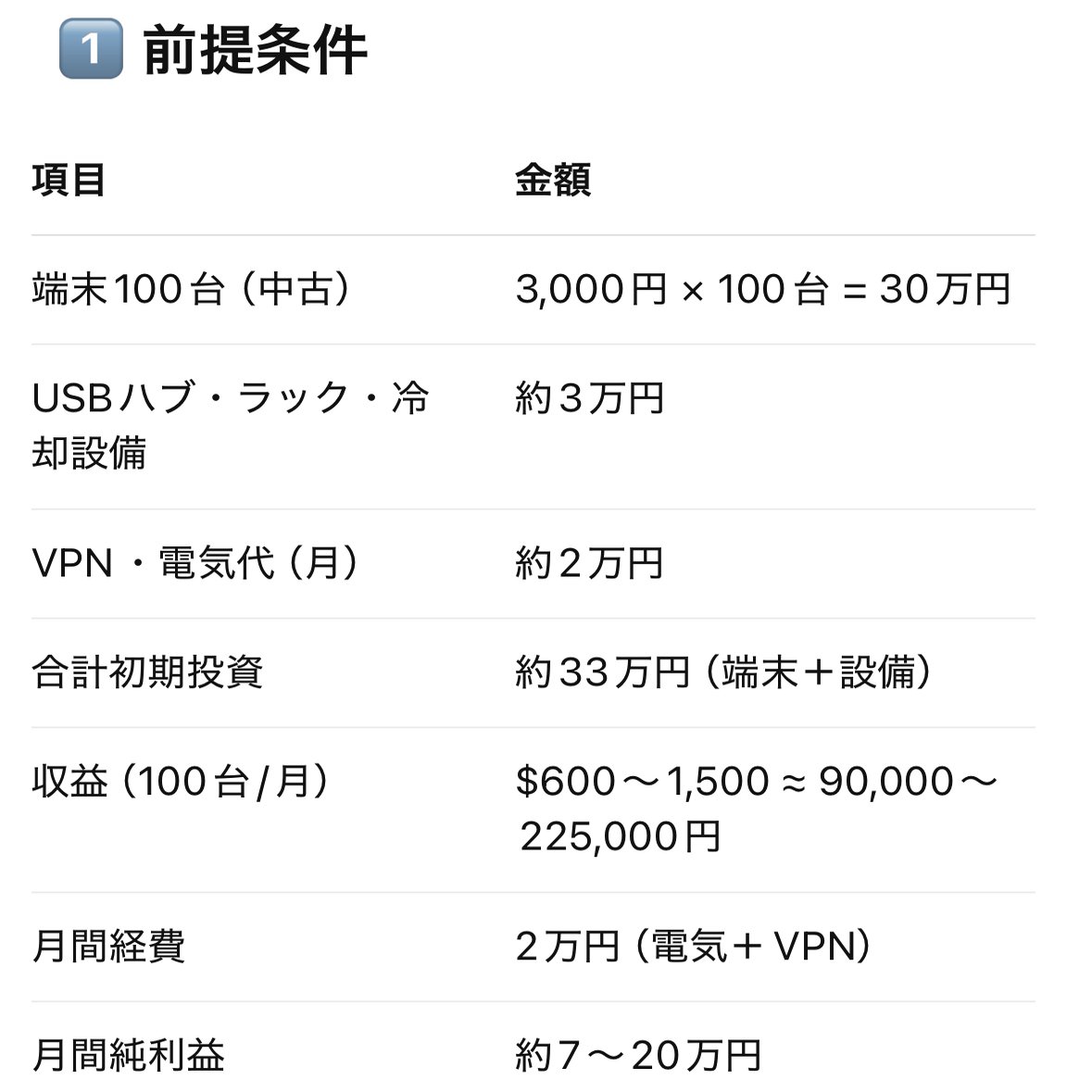
Task: Select the 月間経費 row label
Action: (108, 946)
